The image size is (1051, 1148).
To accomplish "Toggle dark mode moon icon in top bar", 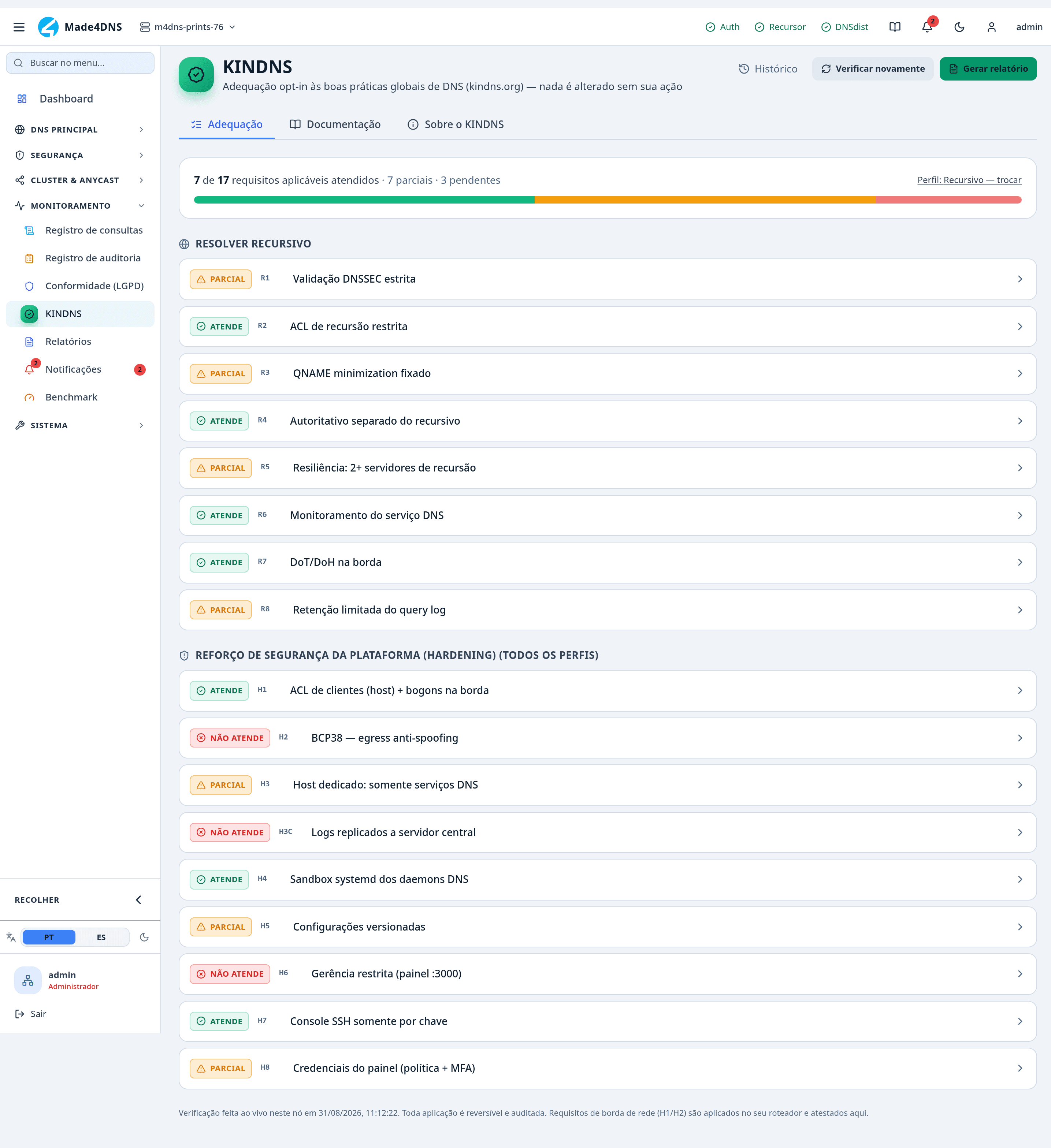I will (x=959, y=27).
